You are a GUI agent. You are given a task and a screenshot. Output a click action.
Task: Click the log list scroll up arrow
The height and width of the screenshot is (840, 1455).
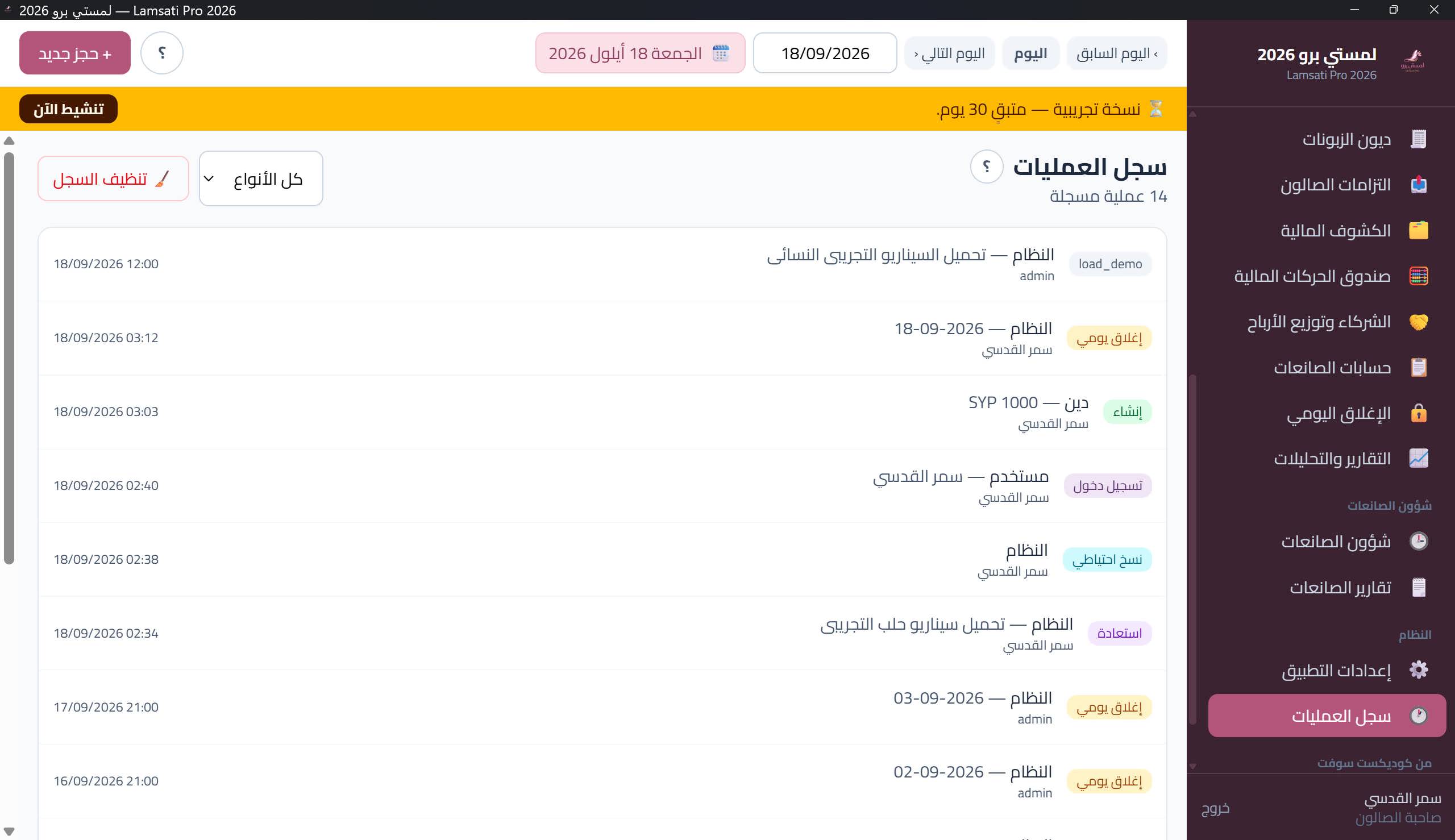click(9, 141)
